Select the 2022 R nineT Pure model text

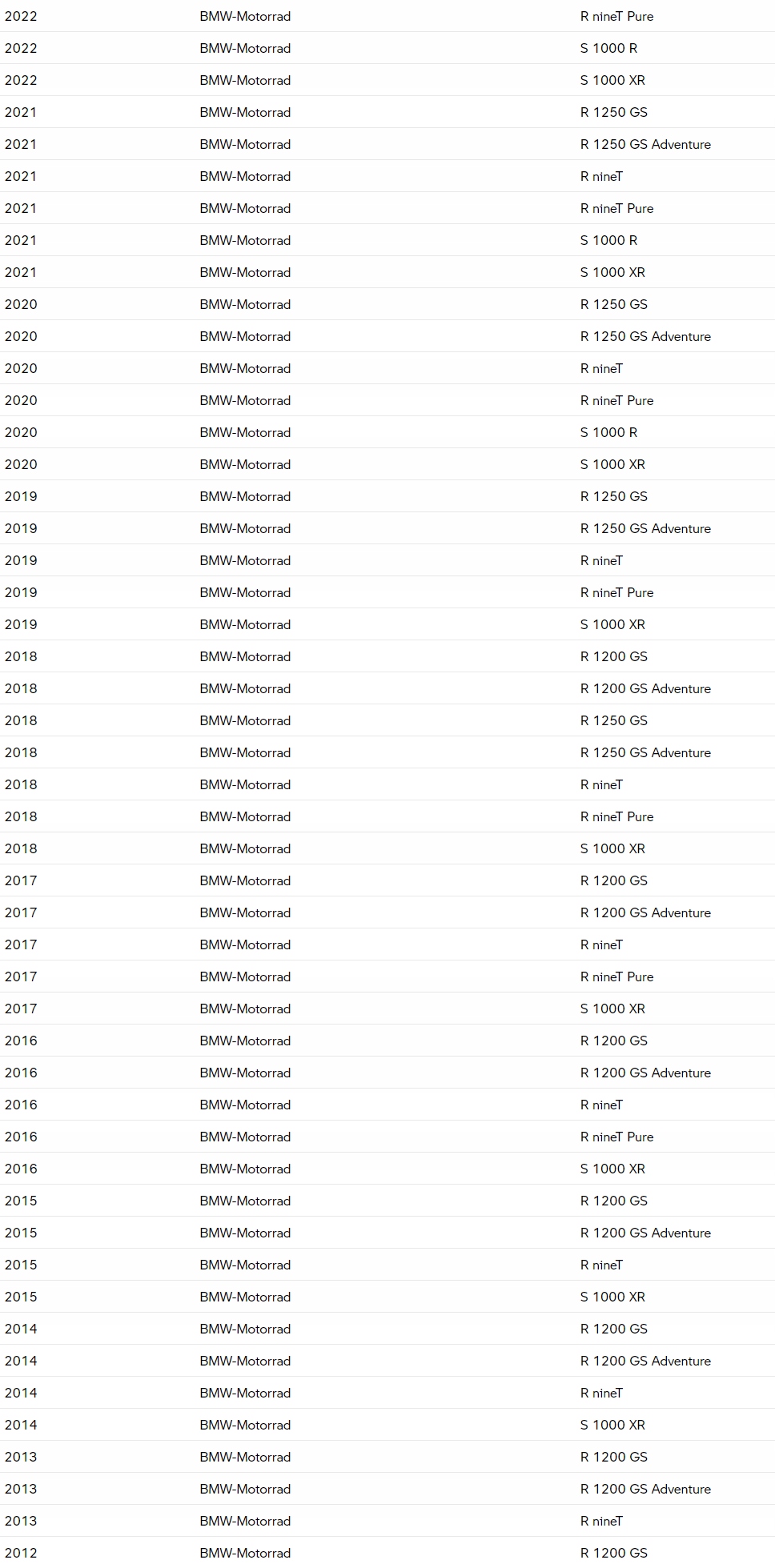[x=616, y=16]
